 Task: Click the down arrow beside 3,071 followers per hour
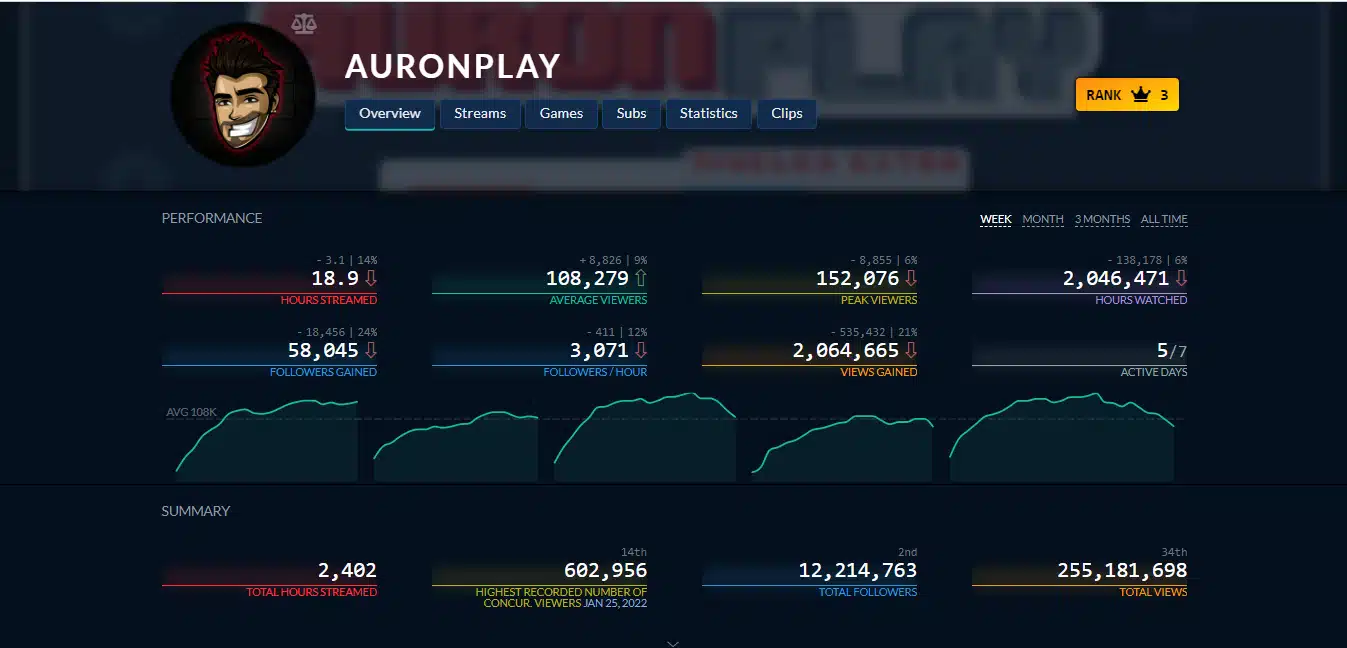pyautogui.click(x=641, y=350)
